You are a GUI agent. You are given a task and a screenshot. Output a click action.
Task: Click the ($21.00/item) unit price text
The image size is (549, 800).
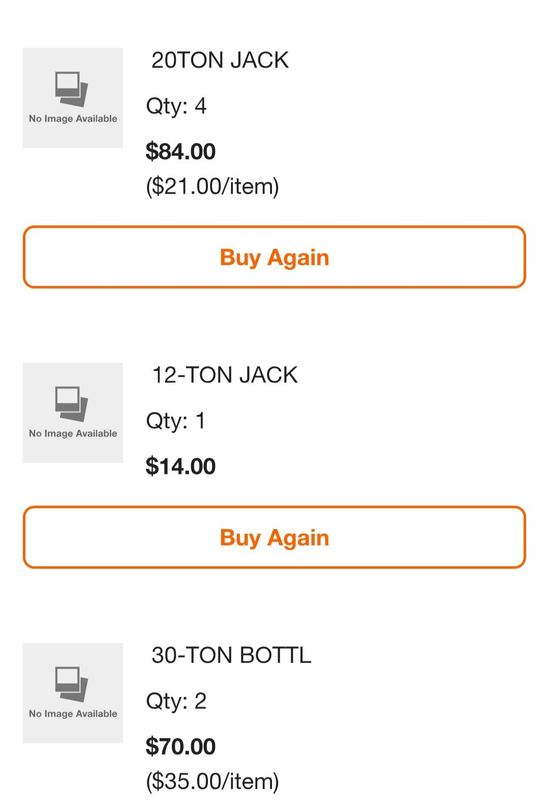click(212, 187)
